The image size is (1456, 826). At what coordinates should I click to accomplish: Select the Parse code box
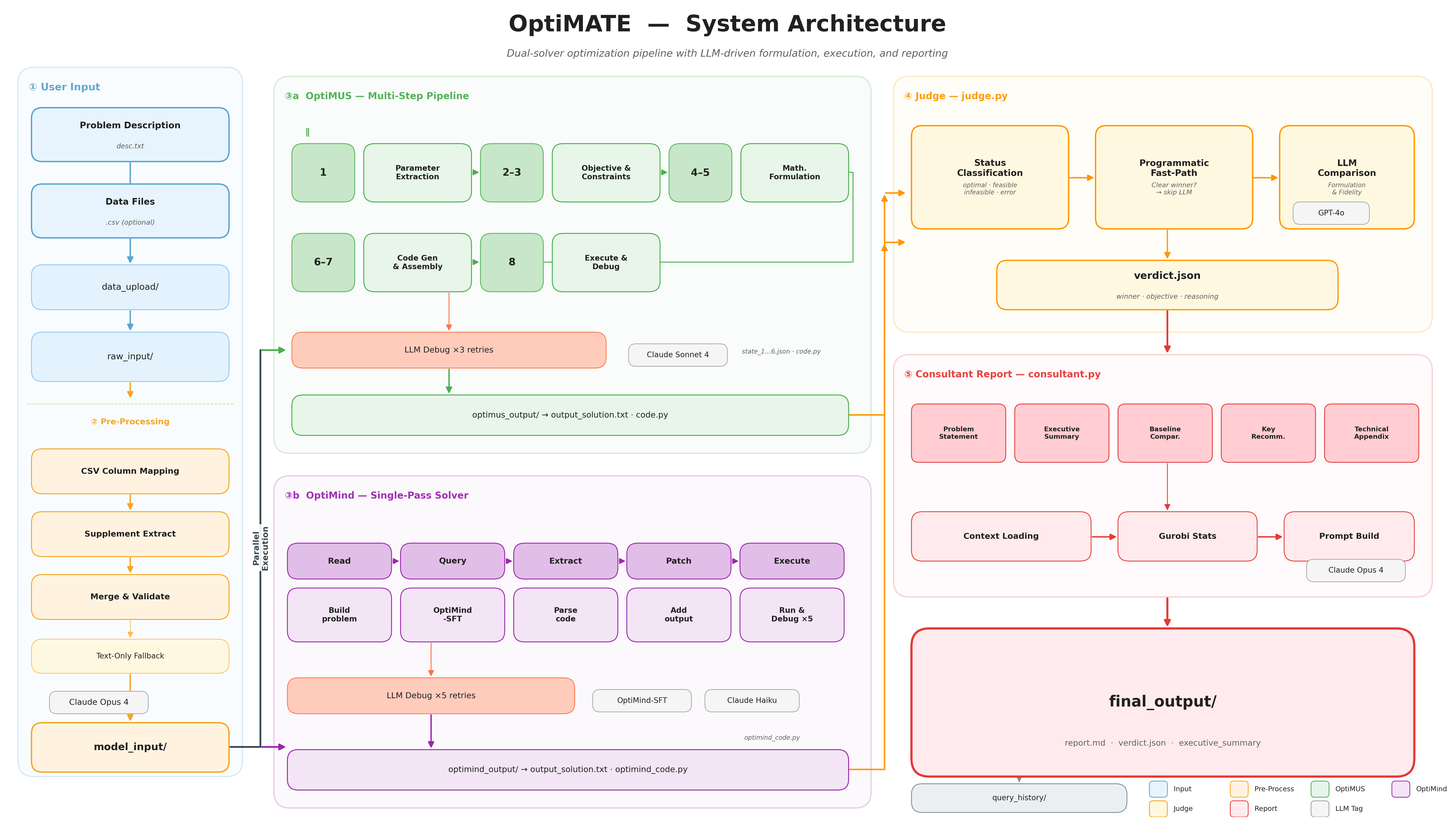[x=566, y=615]
